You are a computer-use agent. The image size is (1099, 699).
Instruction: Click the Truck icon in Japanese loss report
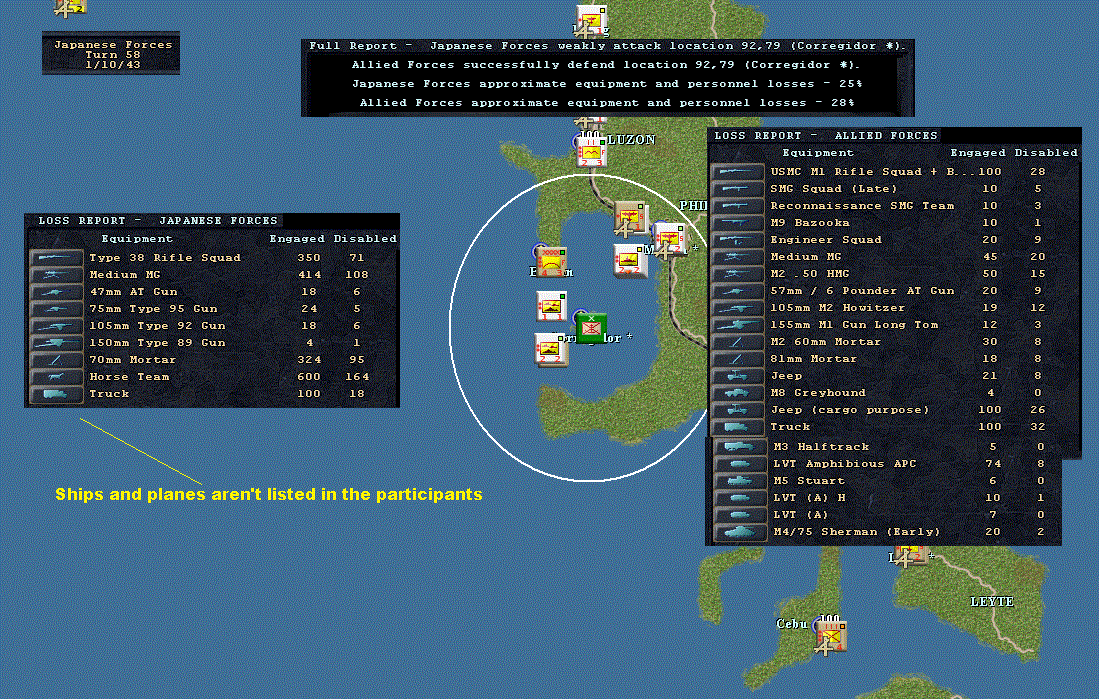click(57, 394)
